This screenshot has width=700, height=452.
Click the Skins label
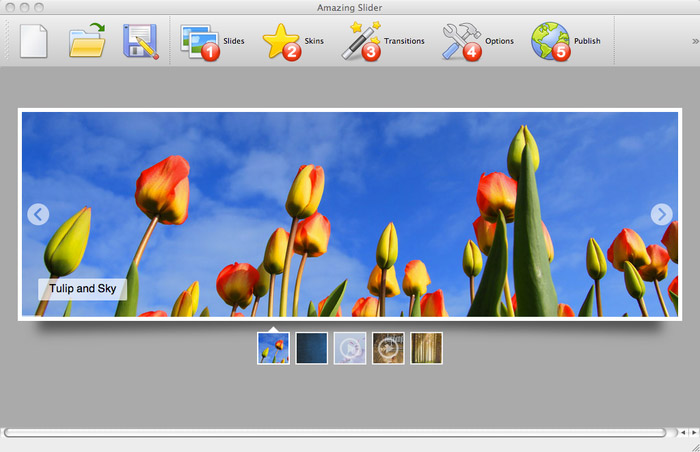click(314, 41)
